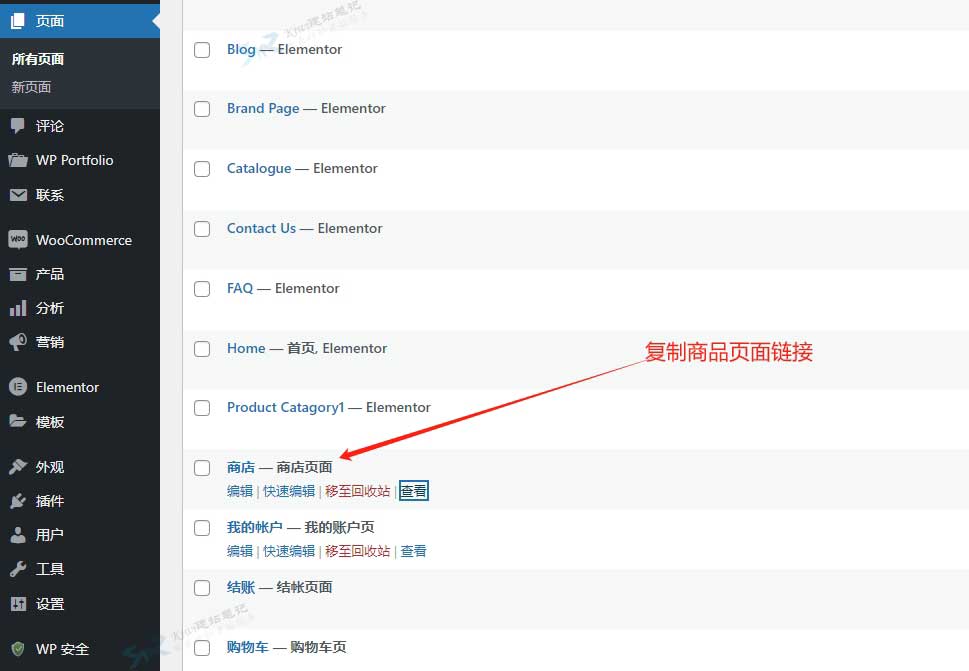Click the Elementor circle logo icon
This screenshot has height=671, width=969.
click(x=18, y=387)
